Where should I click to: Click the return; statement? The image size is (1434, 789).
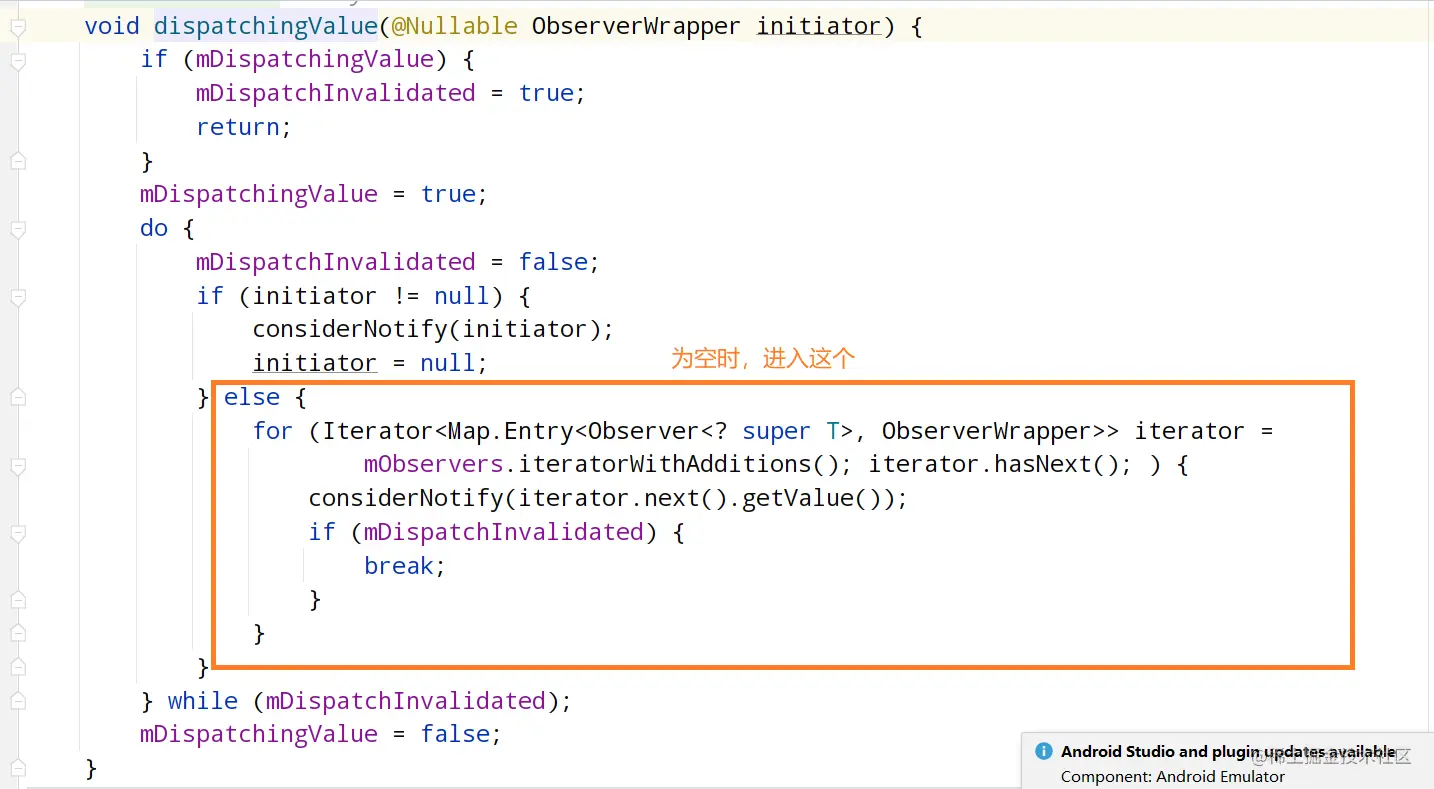point(244,127)
